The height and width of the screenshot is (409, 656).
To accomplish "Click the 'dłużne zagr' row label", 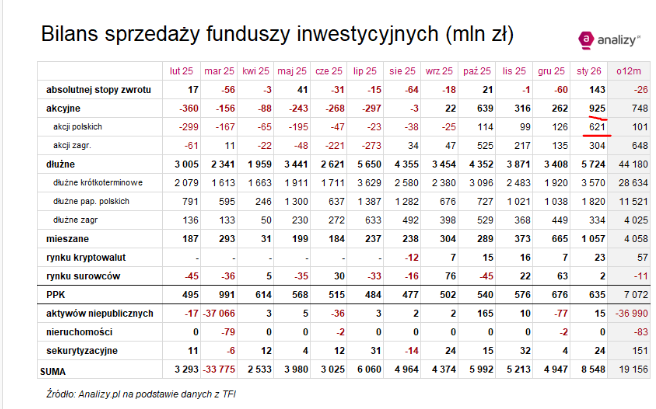I will (x=75, y=220).
